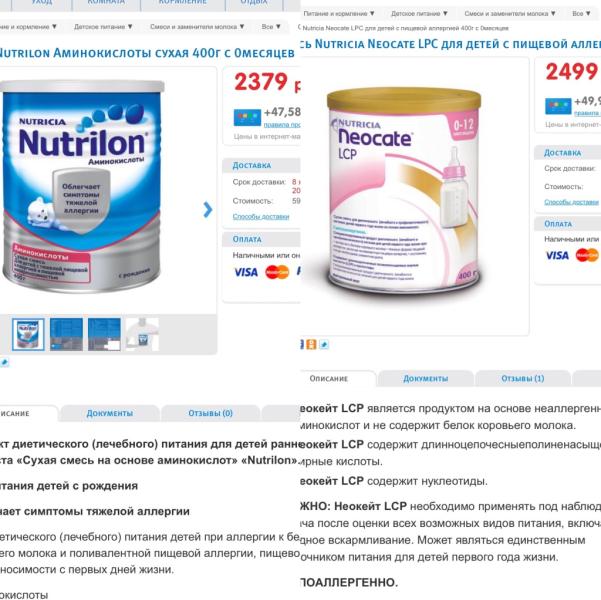Click the next image arrow beside Nutrilon can
Image resolution: width=601 pixels, height=600 pixels.
point(207,209)
